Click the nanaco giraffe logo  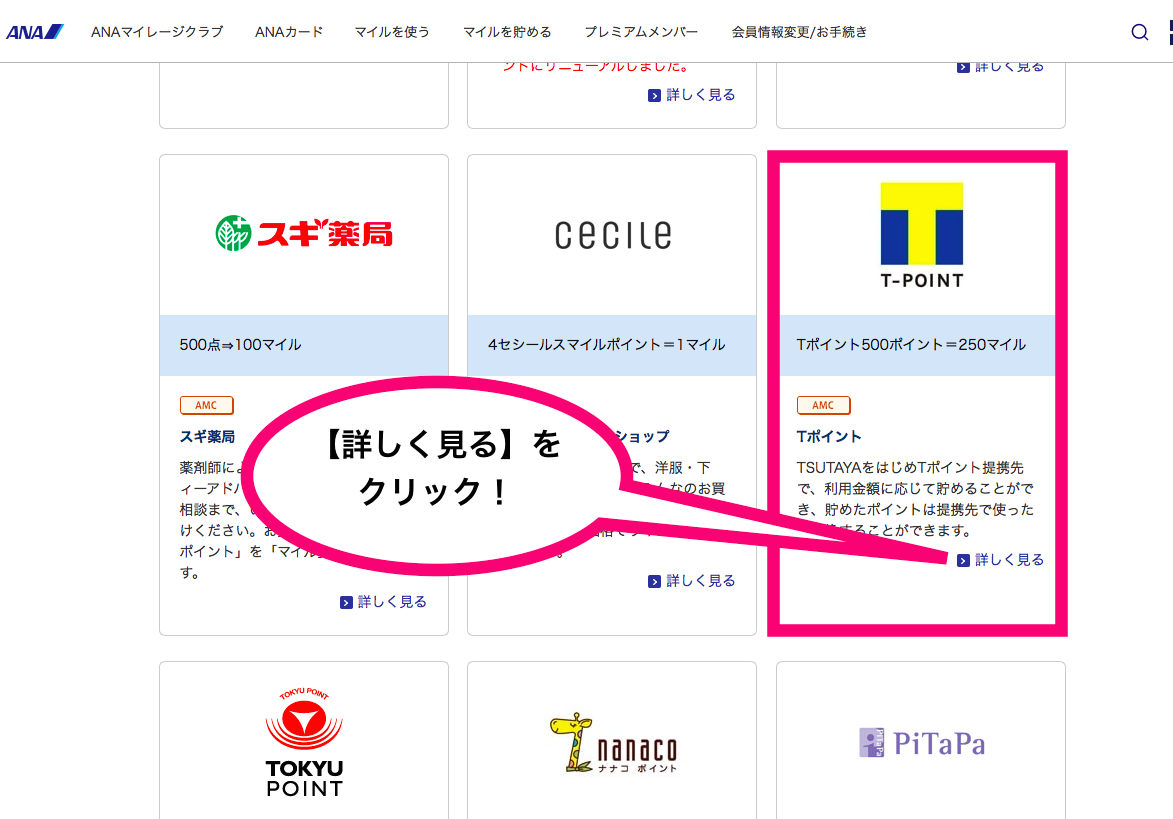click(612, 743)
